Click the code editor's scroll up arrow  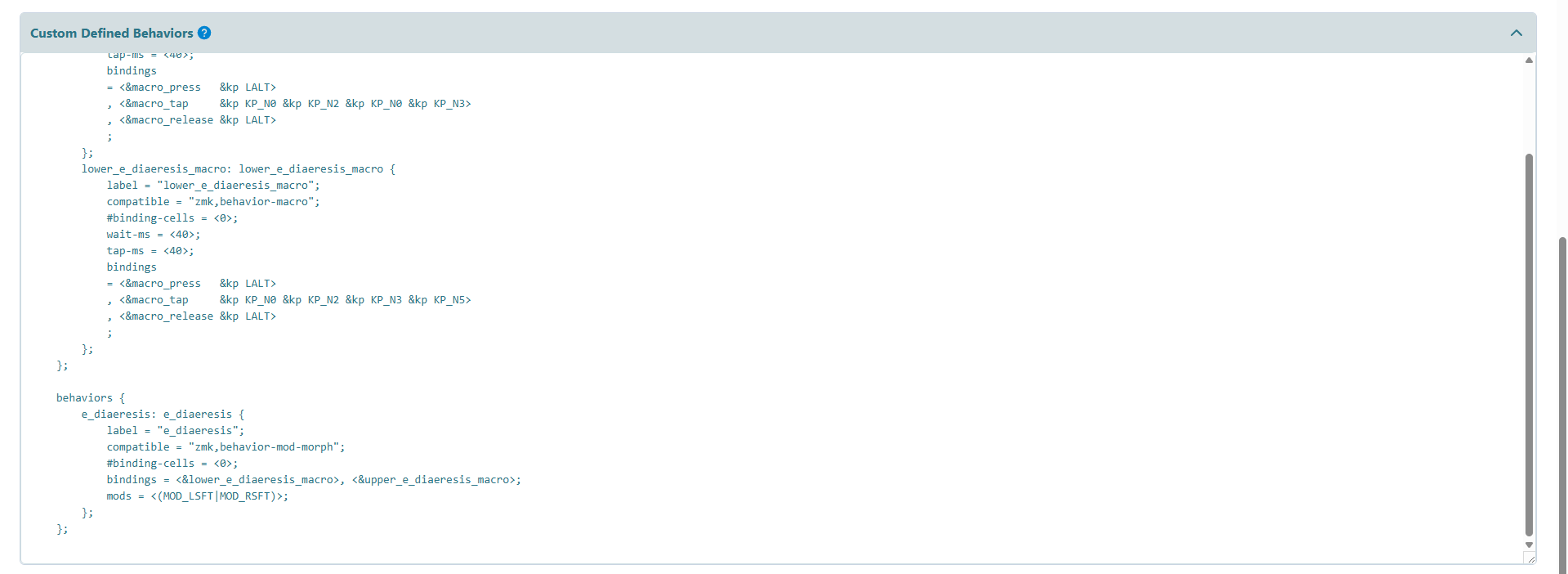(x=1529, y=61)
